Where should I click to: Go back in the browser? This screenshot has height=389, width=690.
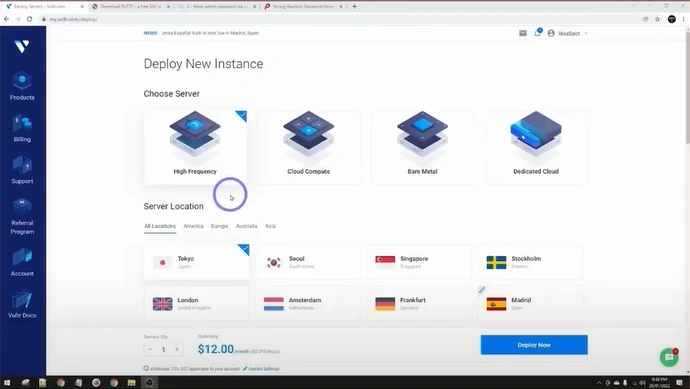[7, 19]
